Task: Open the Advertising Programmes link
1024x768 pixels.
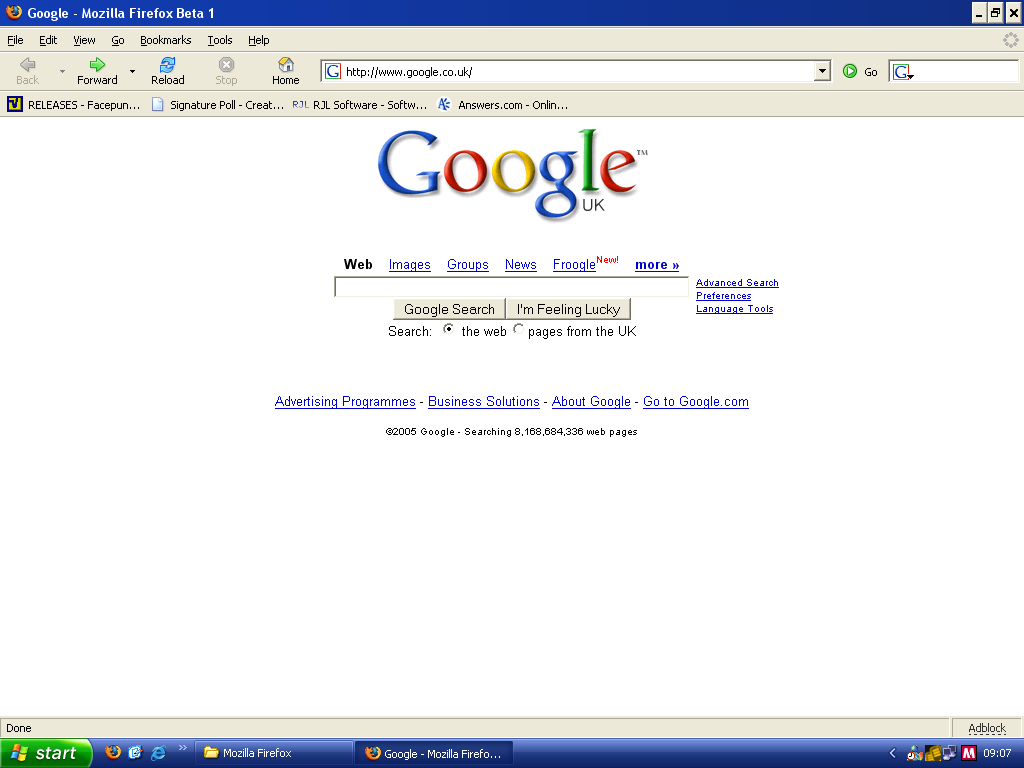Action: coord(345,402)
